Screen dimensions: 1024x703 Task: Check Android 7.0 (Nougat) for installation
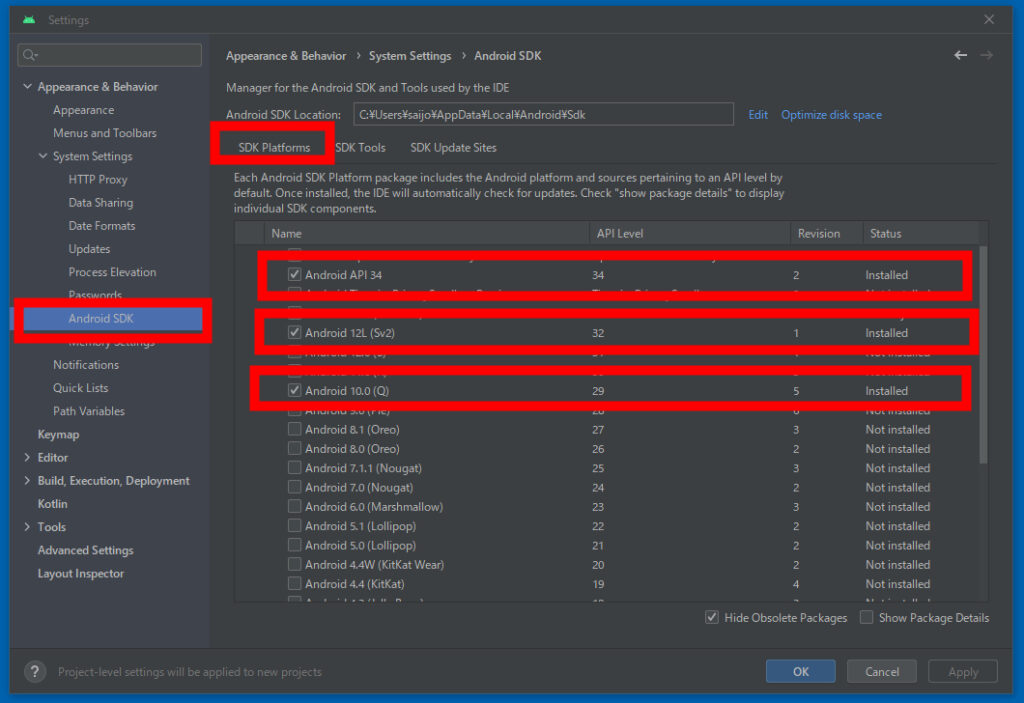(294, 487)
